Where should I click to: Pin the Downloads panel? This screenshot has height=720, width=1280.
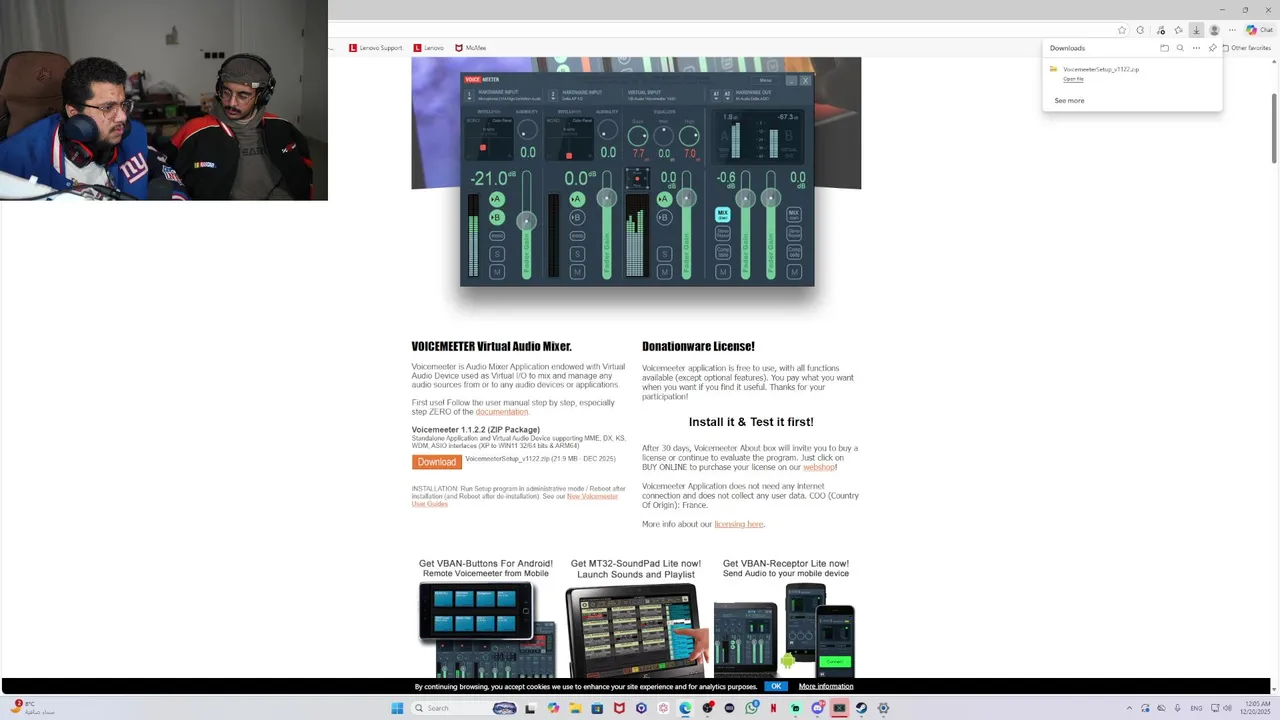1213,48
